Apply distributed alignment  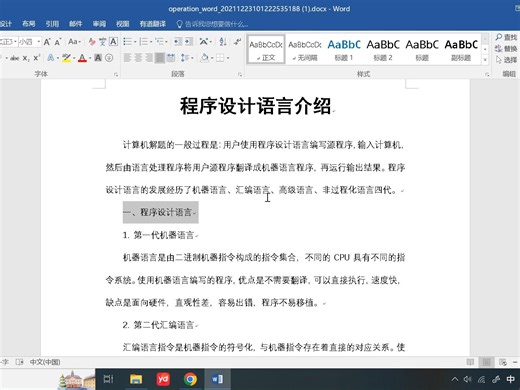click(x=171, y=58)
